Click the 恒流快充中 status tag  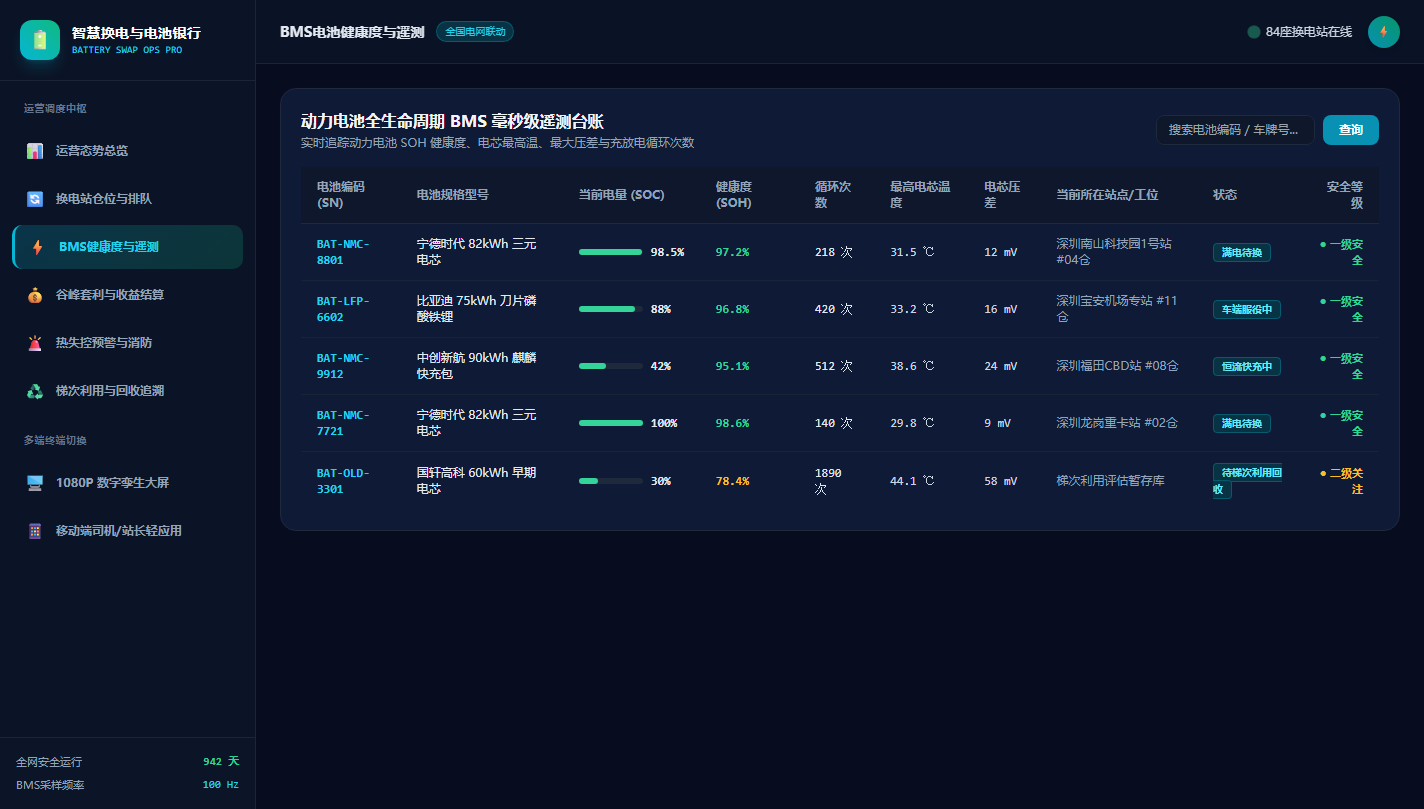point(1247,366)
